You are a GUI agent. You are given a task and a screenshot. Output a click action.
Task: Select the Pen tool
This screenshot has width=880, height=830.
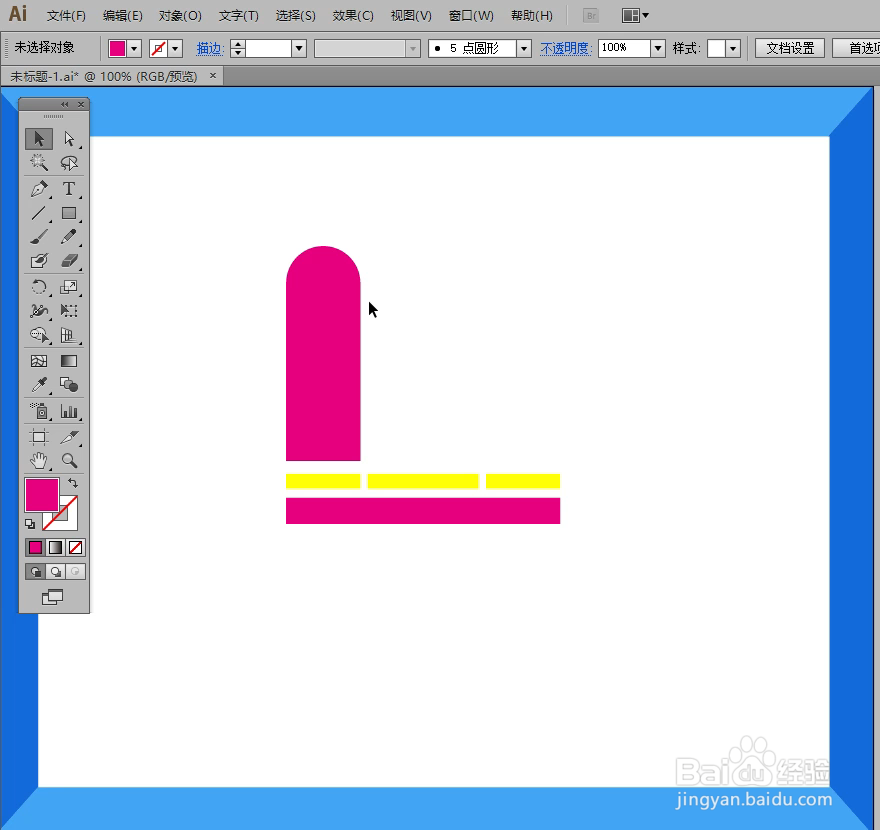pos(39,189)
